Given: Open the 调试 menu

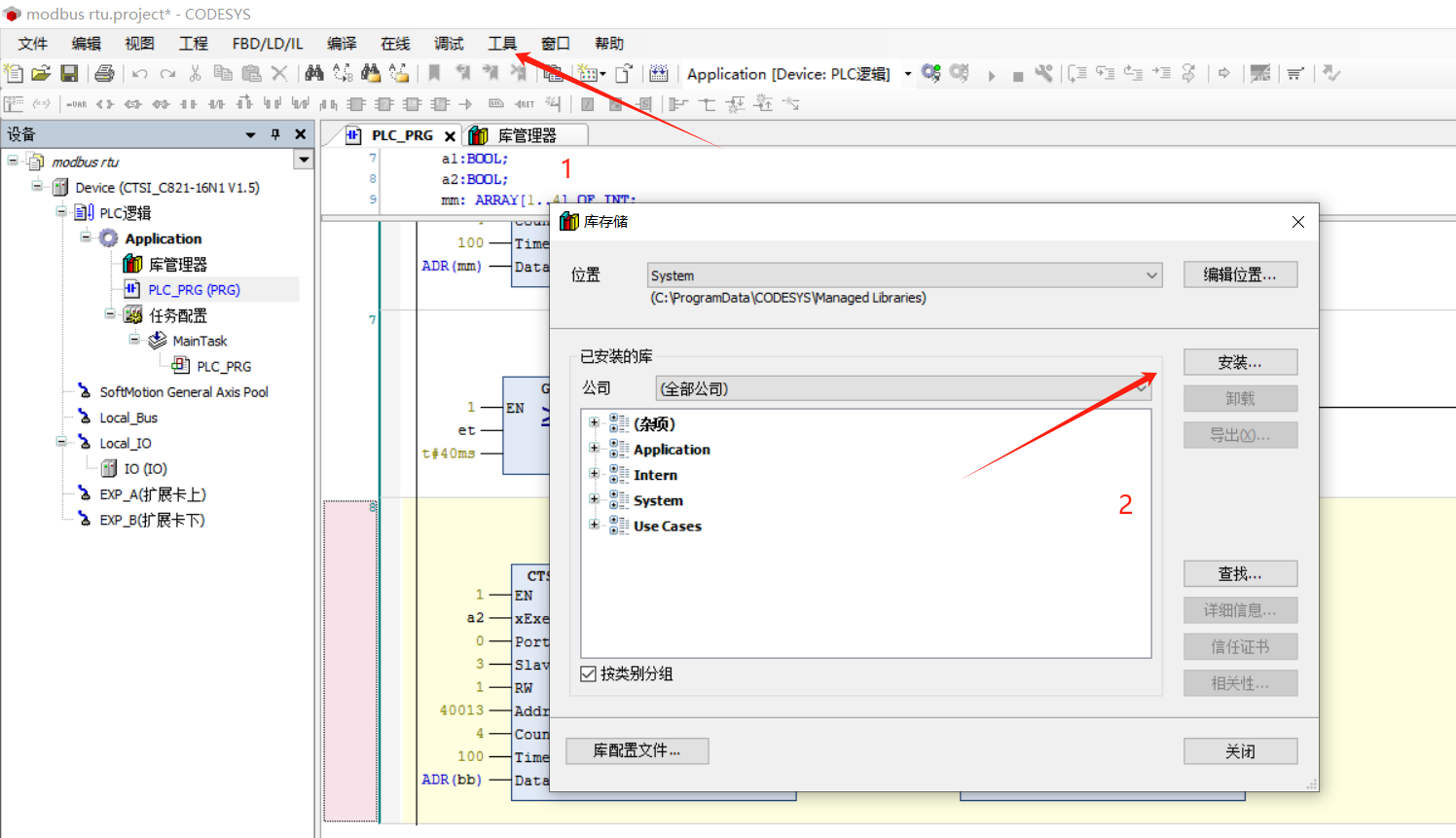Looking at the screenshot, I should 449,44.
